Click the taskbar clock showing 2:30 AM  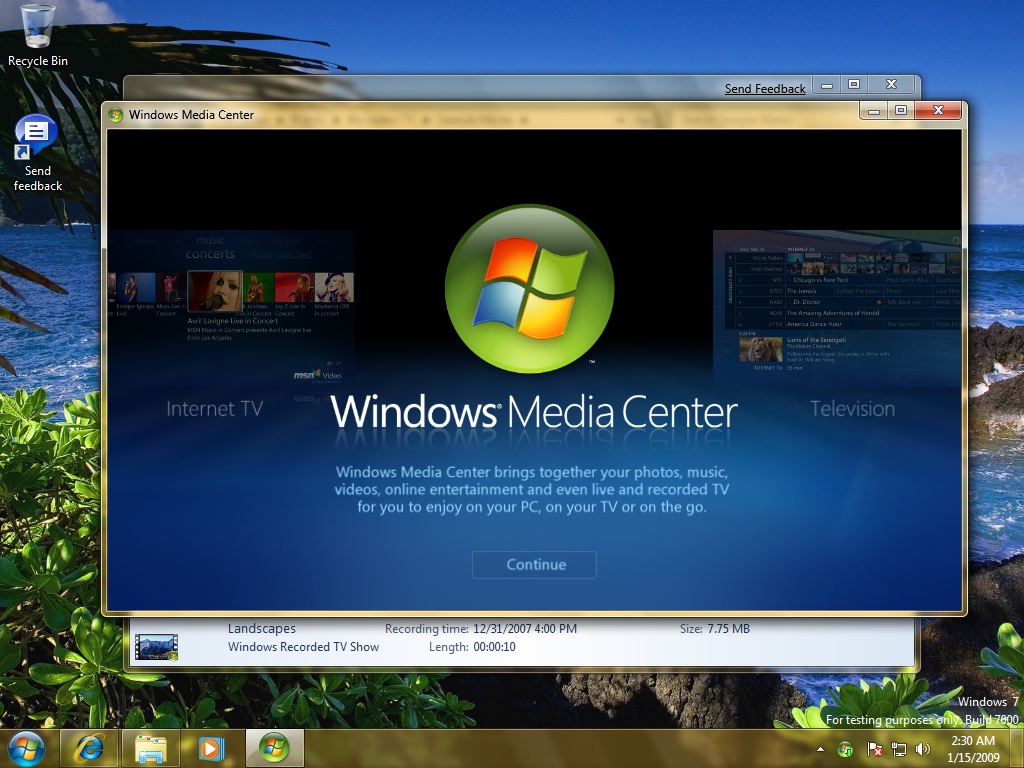973,749
